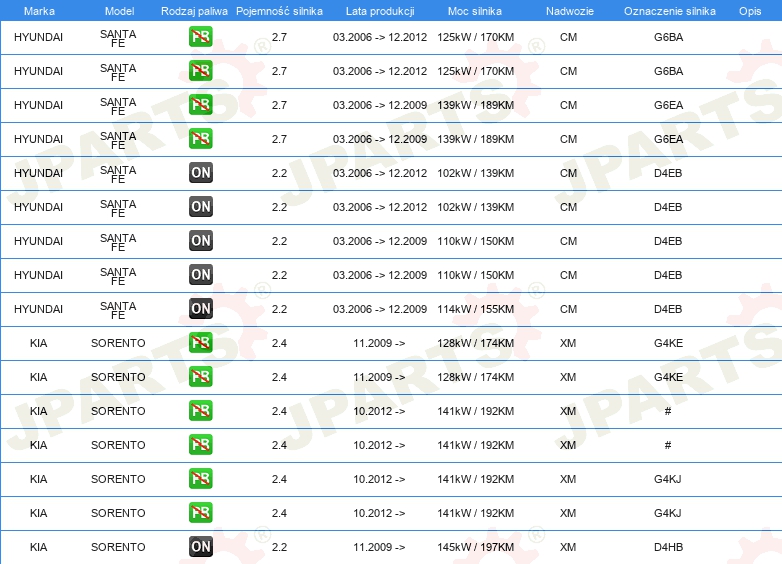This screenshot has width=782, height=564.
Task: Click the PB icon in the first G4KE row
Action: point(200,343)
